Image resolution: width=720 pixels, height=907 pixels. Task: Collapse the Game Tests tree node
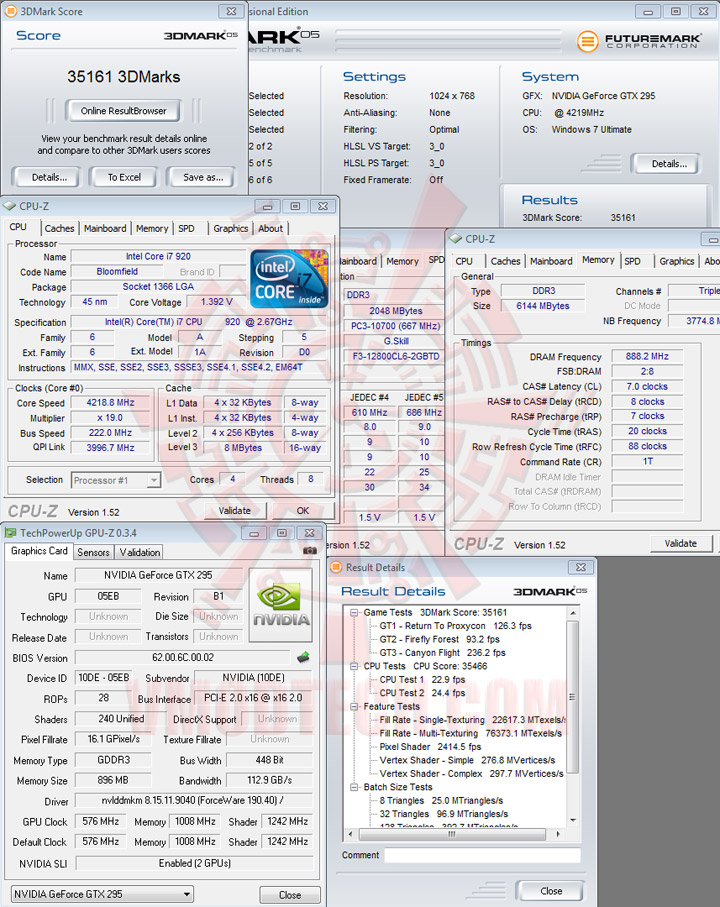pyautogui.click(x=354, y=613)
